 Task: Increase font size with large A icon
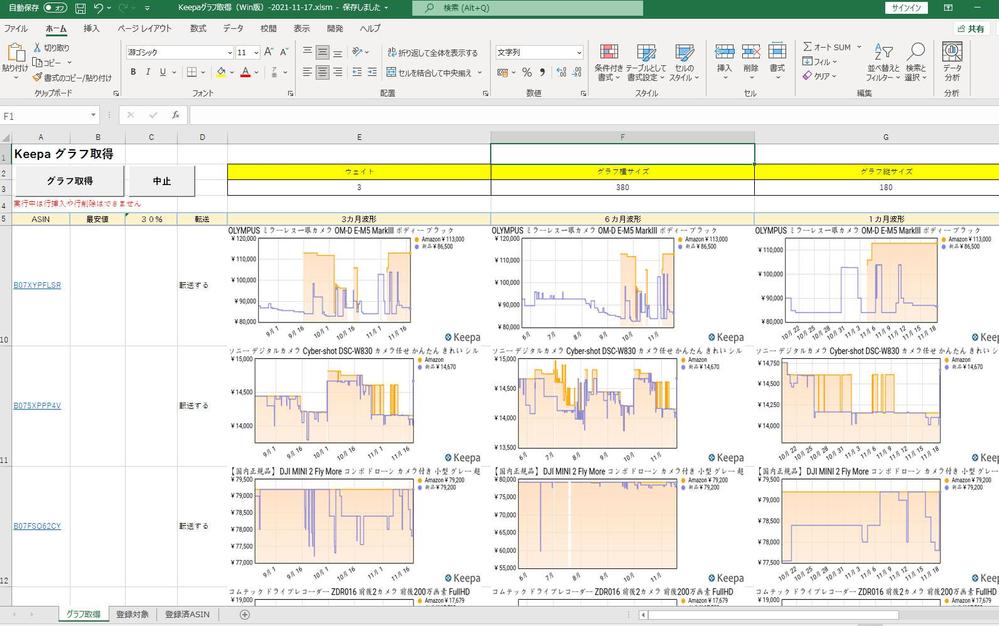[x=269, y=52]
